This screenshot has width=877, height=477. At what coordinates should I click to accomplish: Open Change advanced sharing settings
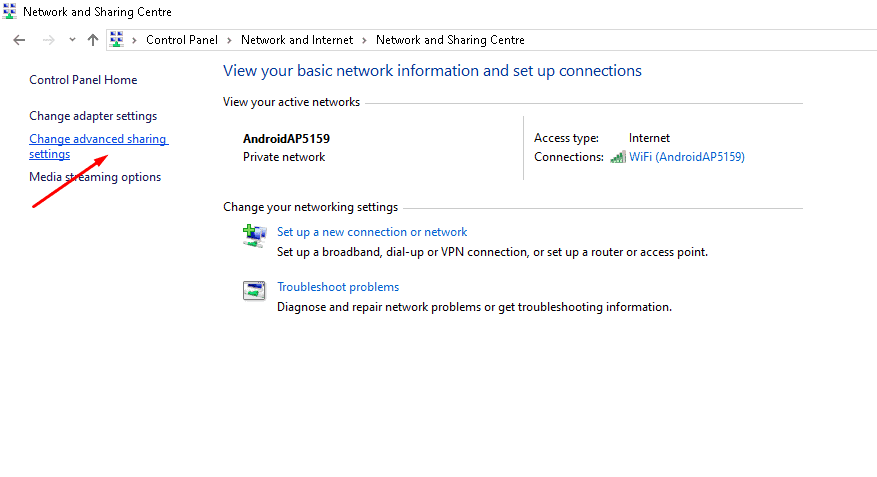click(97, 139)
